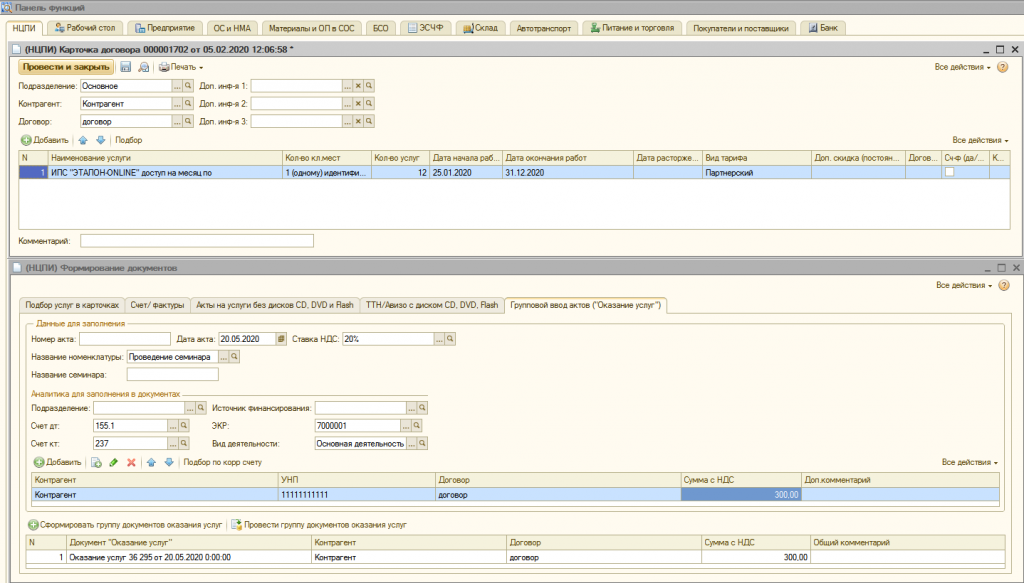Open selection list for Ставка НДС
The image size is (1024, 583).
click(438, 339)
